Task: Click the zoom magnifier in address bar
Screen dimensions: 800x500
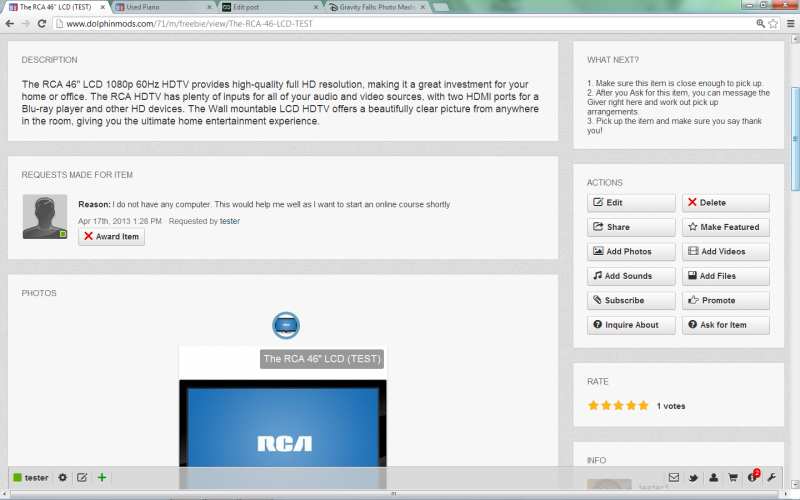Action: tap(760, 23)
